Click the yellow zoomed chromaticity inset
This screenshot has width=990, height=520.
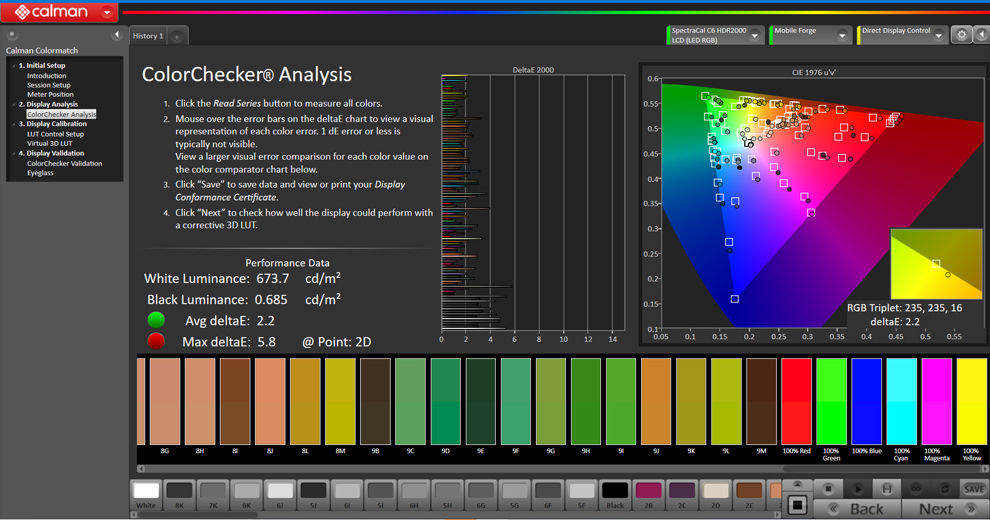coord(936,264)
